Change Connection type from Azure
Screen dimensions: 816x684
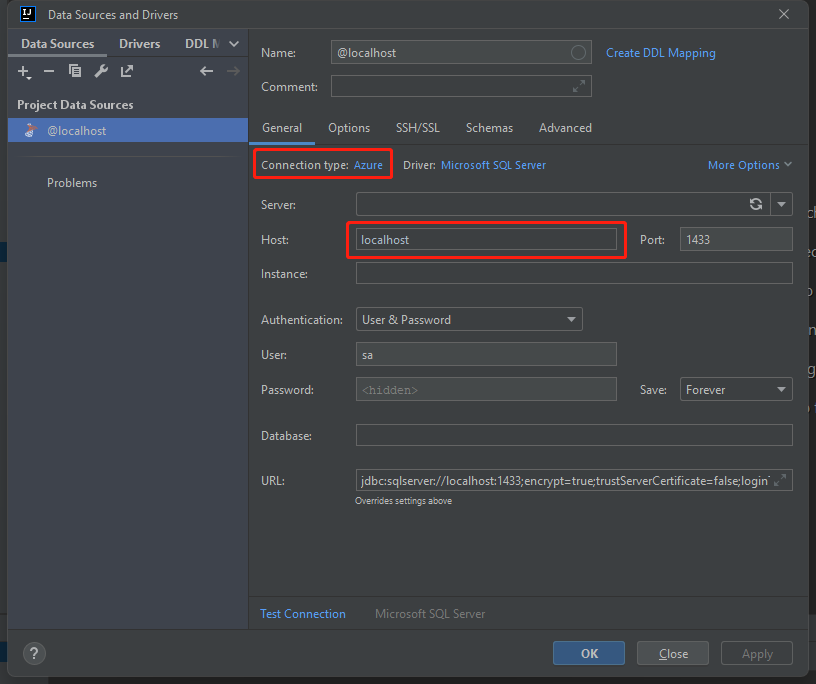[367, 164]
